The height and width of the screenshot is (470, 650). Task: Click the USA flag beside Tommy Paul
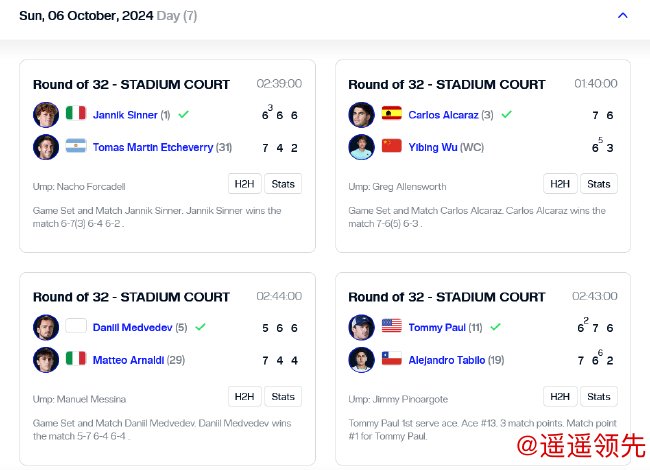392,326
